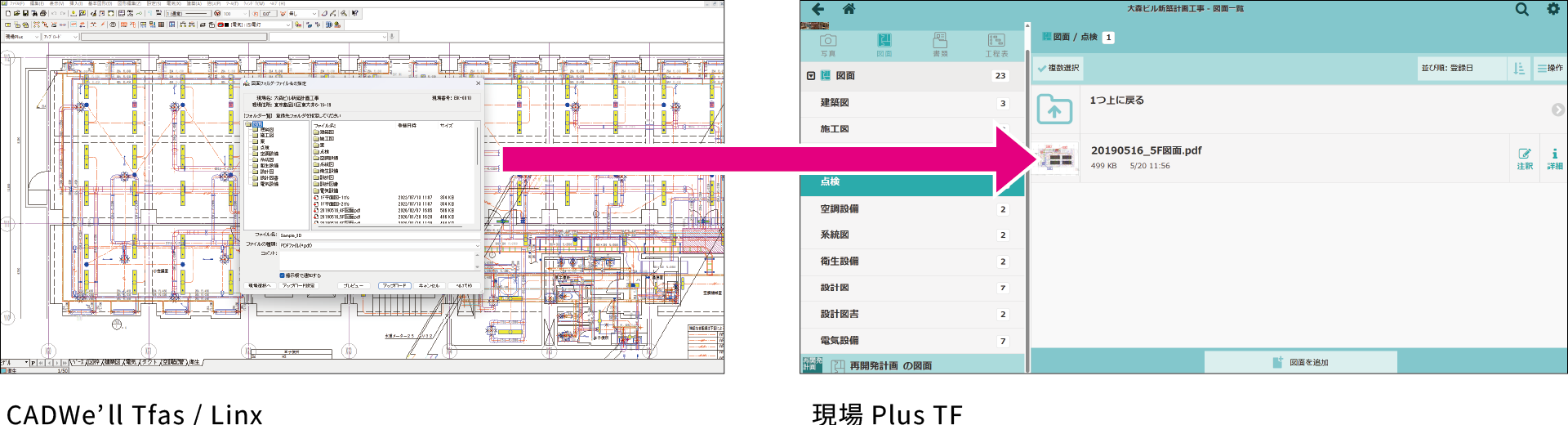Click the プレビュー button in dialog
This screenshot has width=1568, height=425.
(x=353, y=286)
